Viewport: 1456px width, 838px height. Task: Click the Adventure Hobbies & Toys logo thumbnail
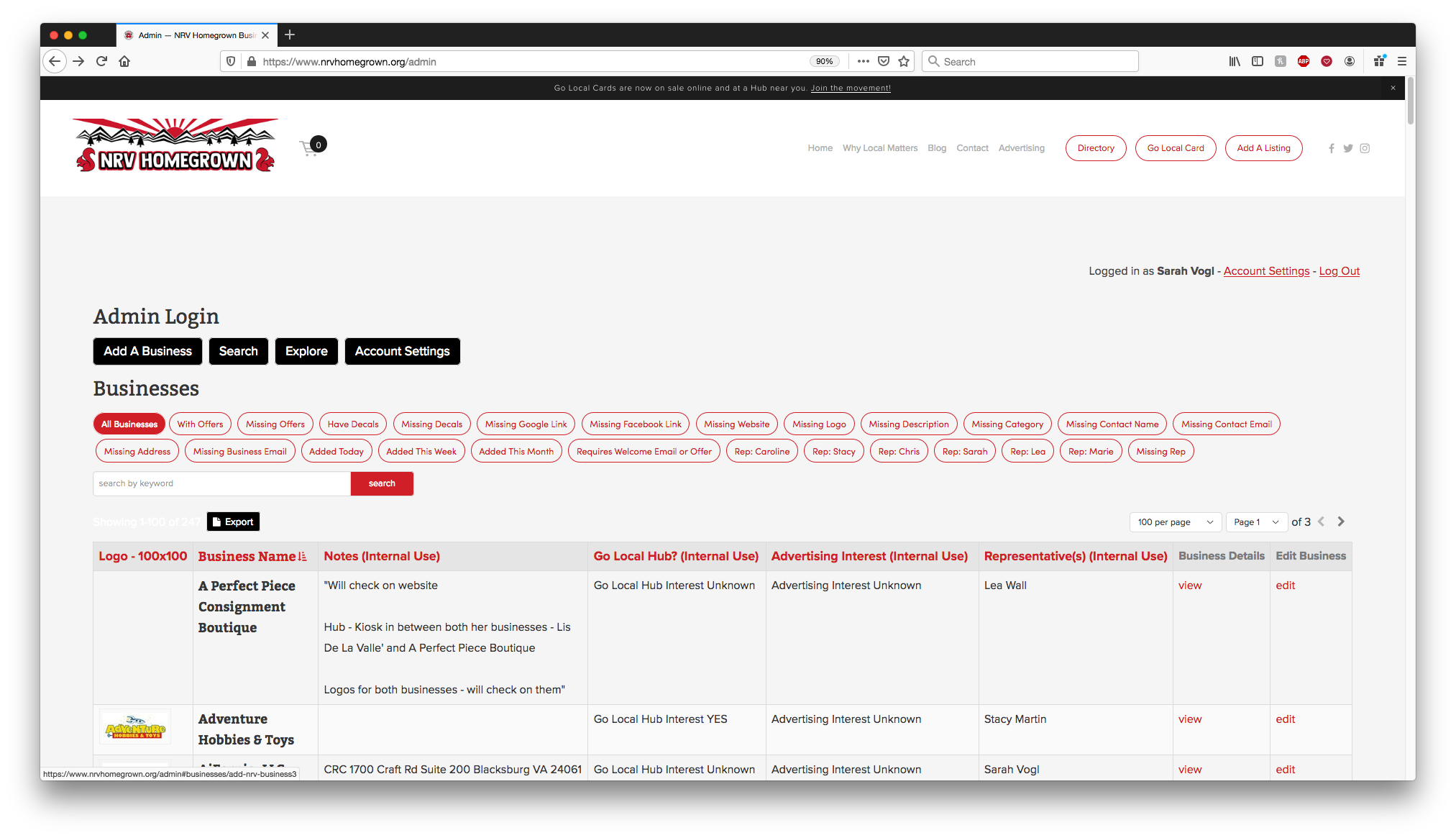(135, 728)
